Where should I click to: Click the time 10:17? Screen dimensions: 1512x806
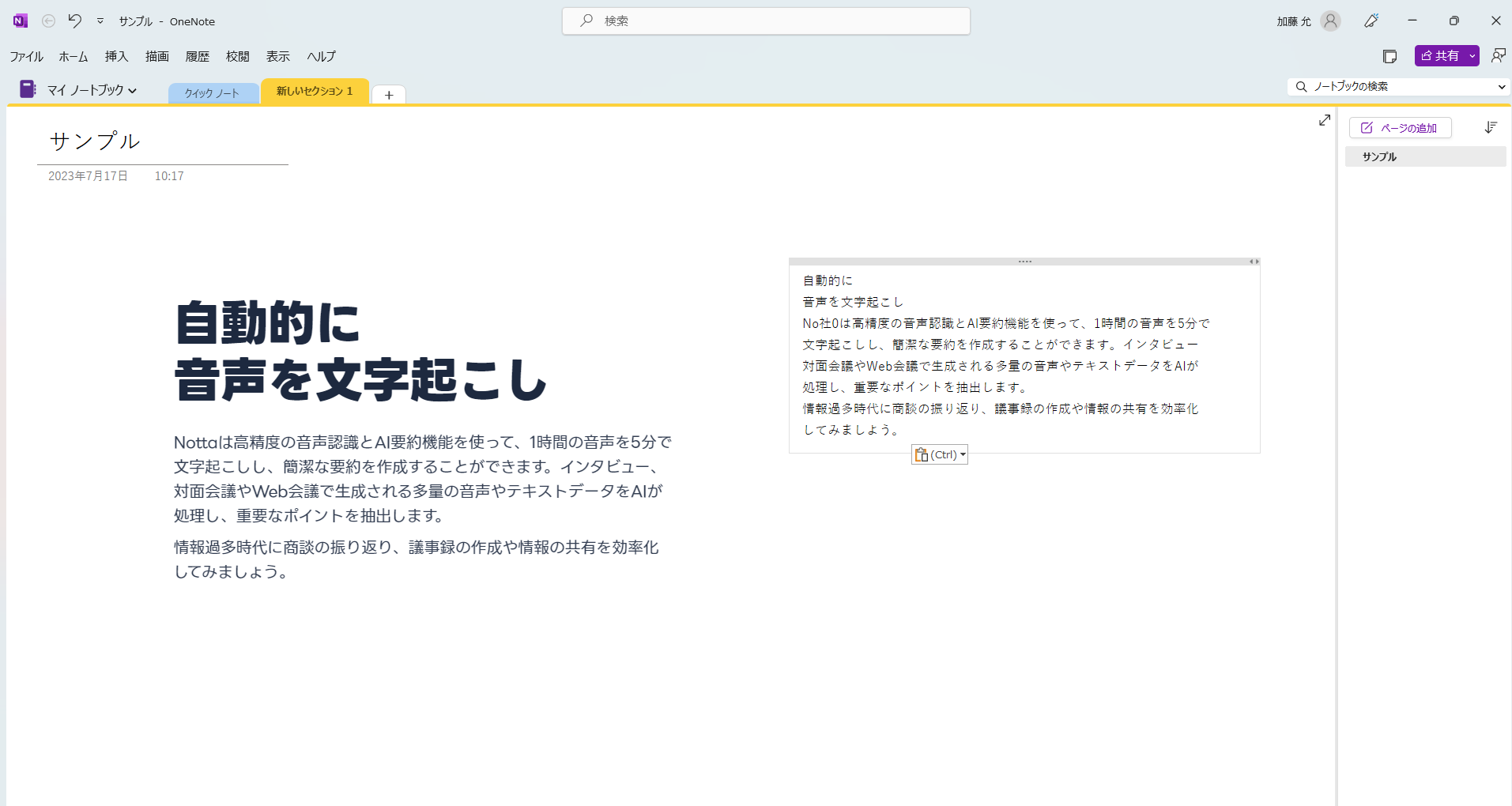tap(169, 176)
